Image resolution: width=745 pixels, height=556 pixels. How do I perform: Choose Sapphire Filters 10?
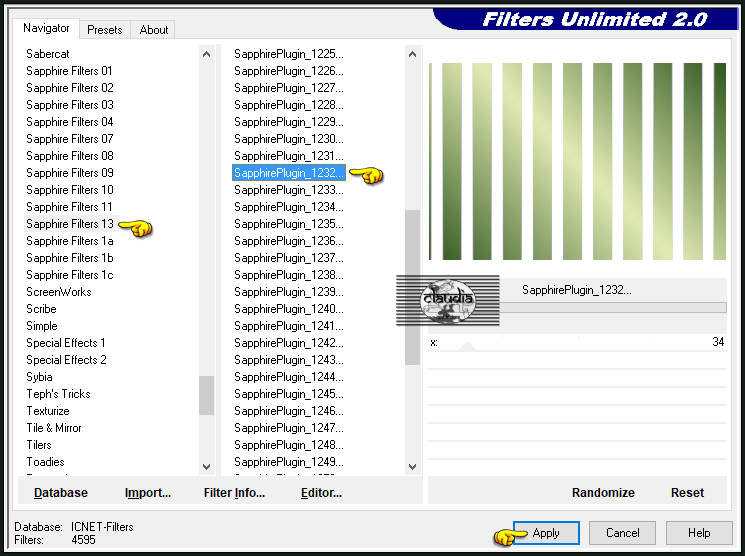70,190
